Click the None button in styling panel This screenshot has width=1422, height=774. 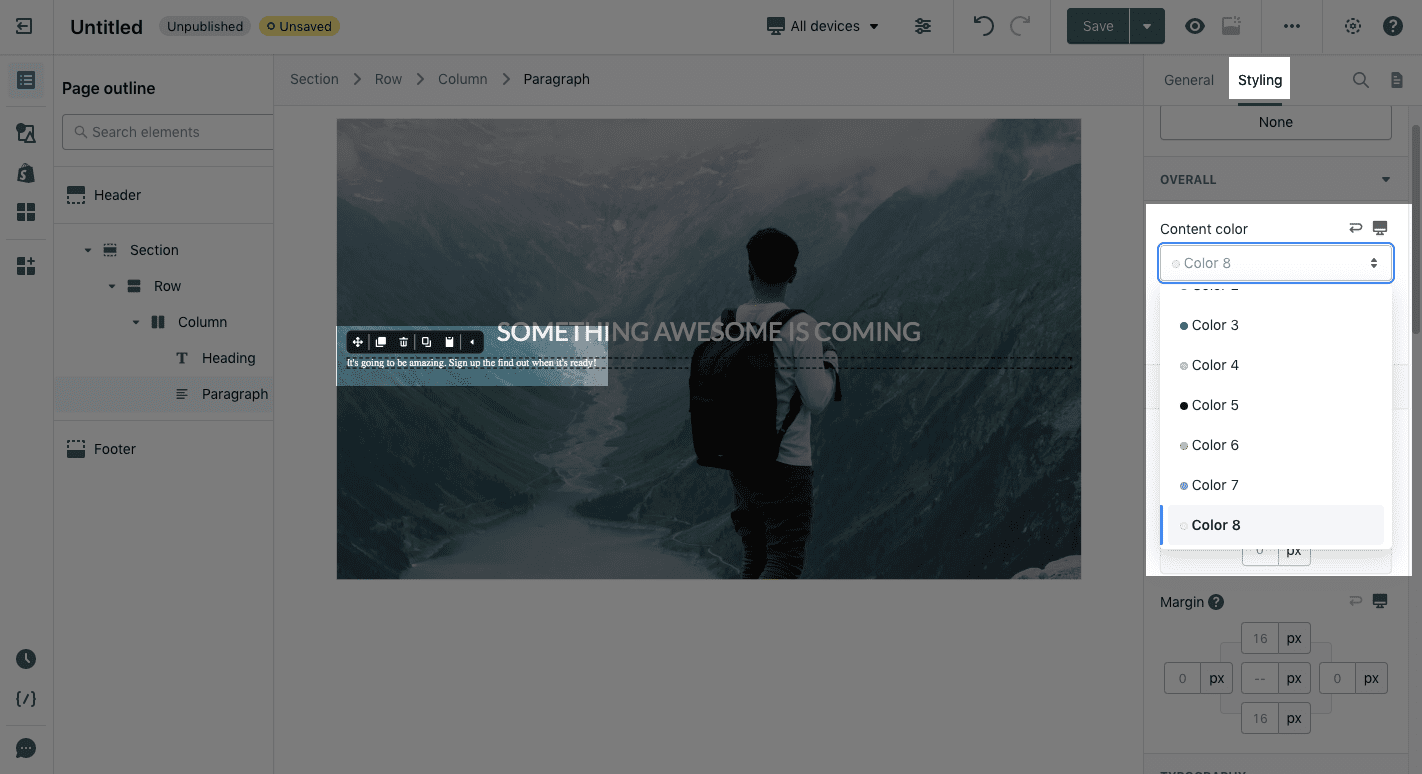[1275, 122]
